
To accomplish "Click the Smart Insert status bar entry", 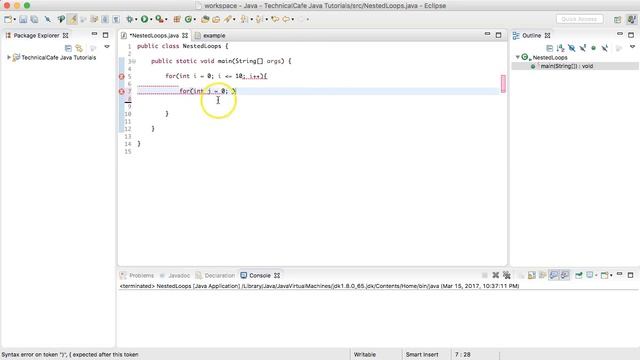I will click(x=422, y=355).
